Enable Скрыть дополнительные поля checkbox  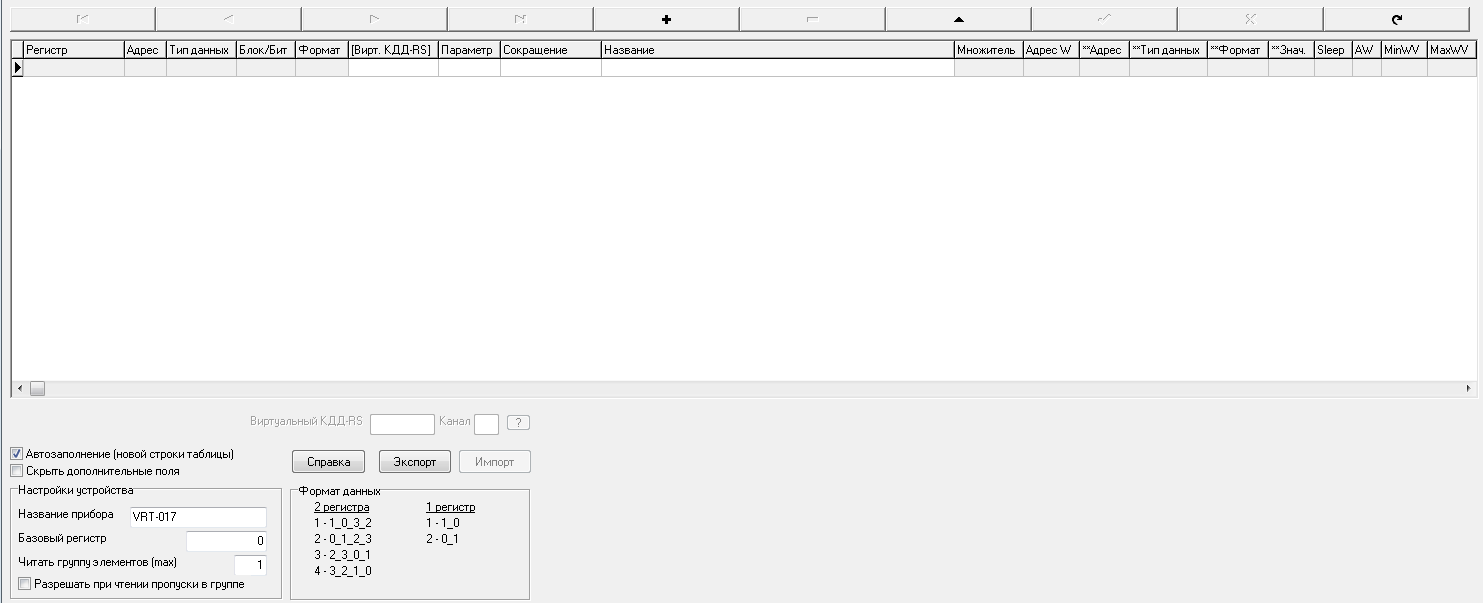(17, 471)
